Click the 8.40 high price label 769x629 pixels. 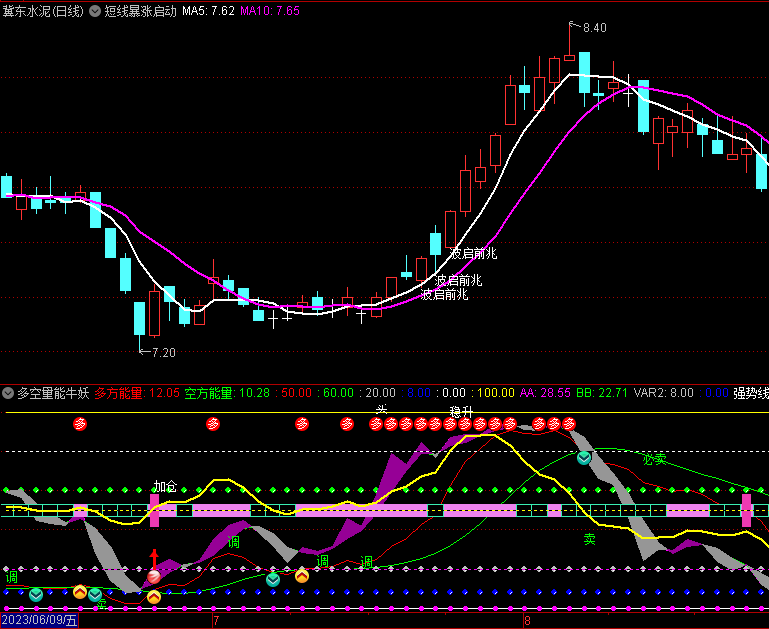[x=594, y=28]
